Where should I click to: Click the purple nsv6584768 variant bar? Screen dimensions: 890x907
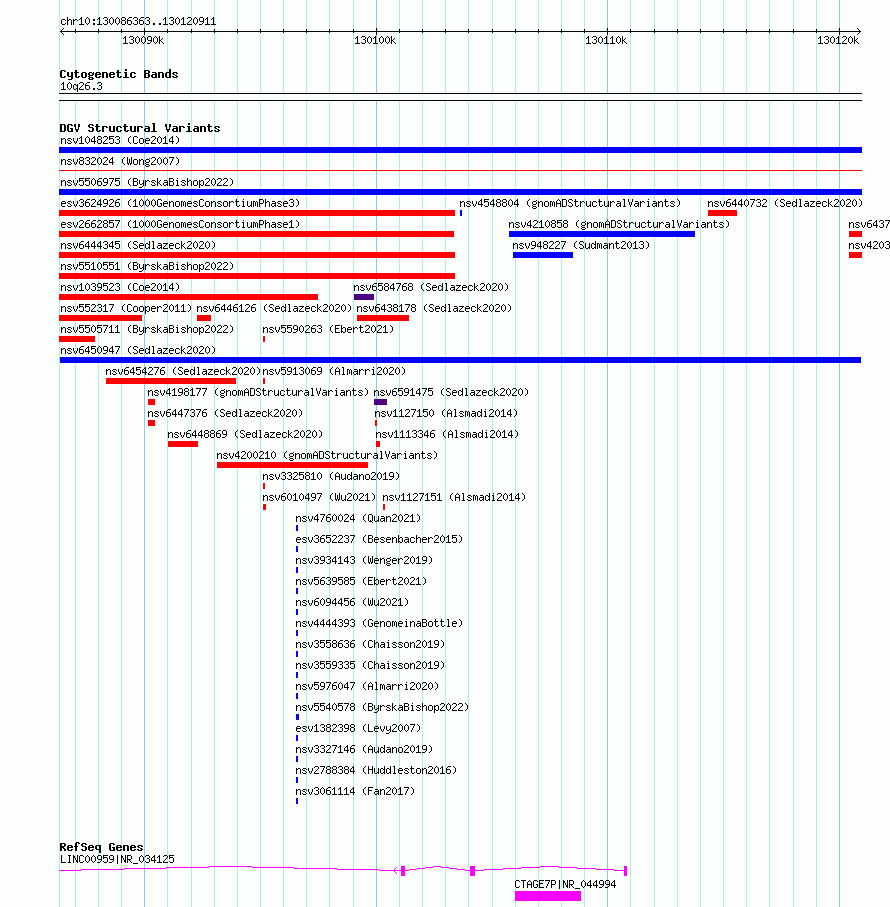364,297
